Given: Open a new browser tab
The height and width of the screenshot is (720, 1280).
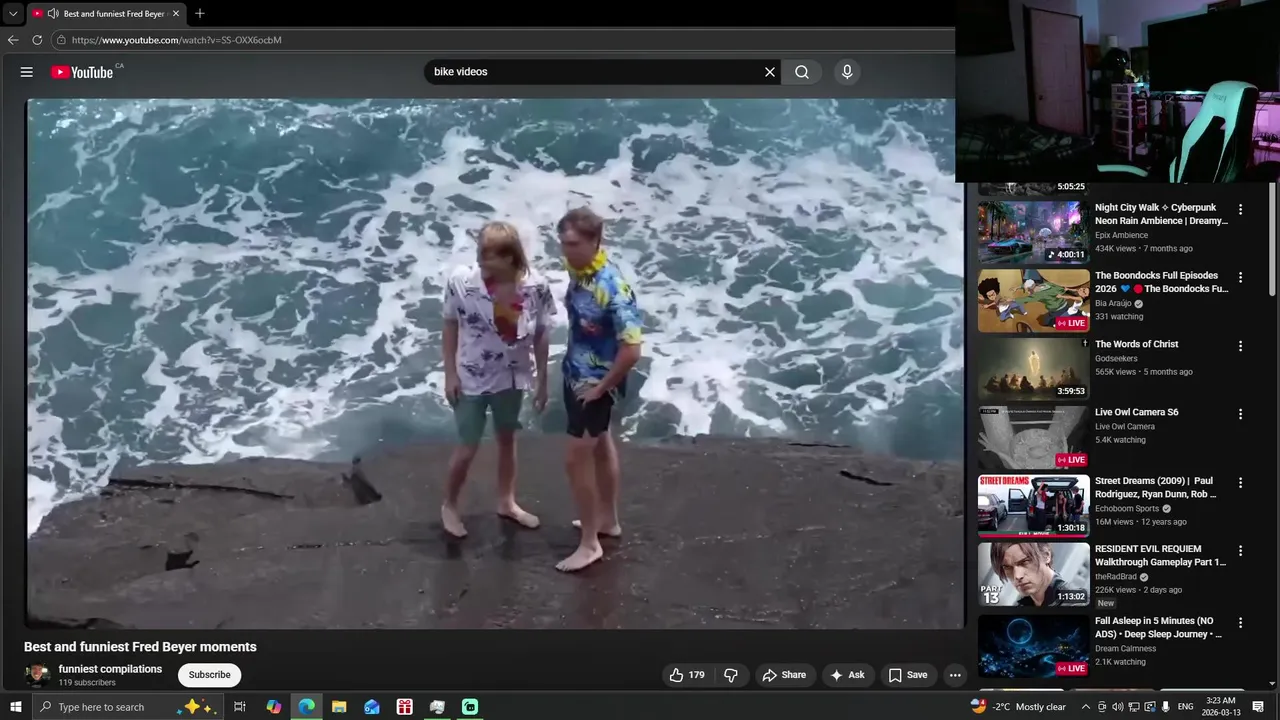Looking at the screenshot, I should [200, 14].
